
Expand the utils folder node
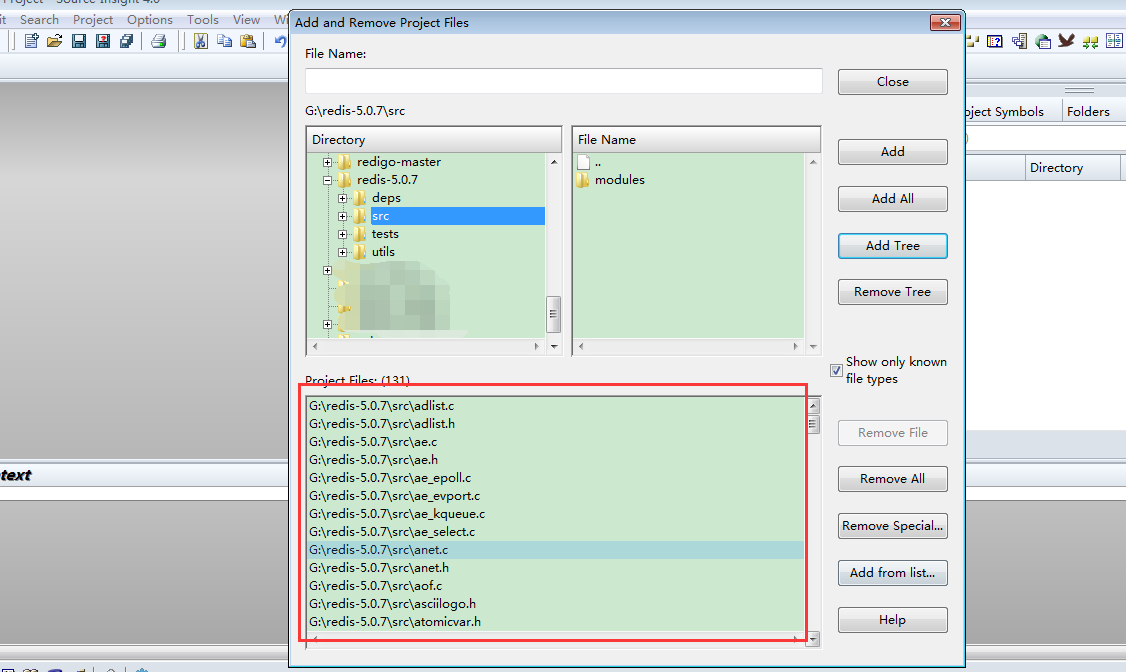point(343,252)
